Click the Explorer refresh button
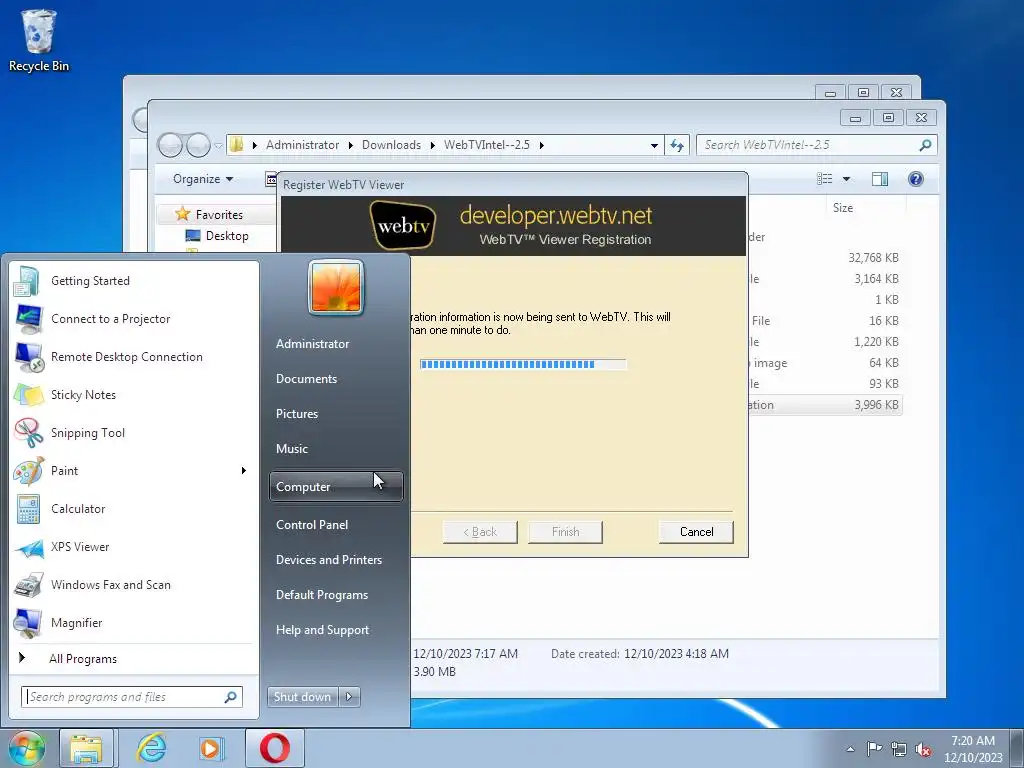The width and height of the screenshot is (1024, 768). click(x=677, y=145)
